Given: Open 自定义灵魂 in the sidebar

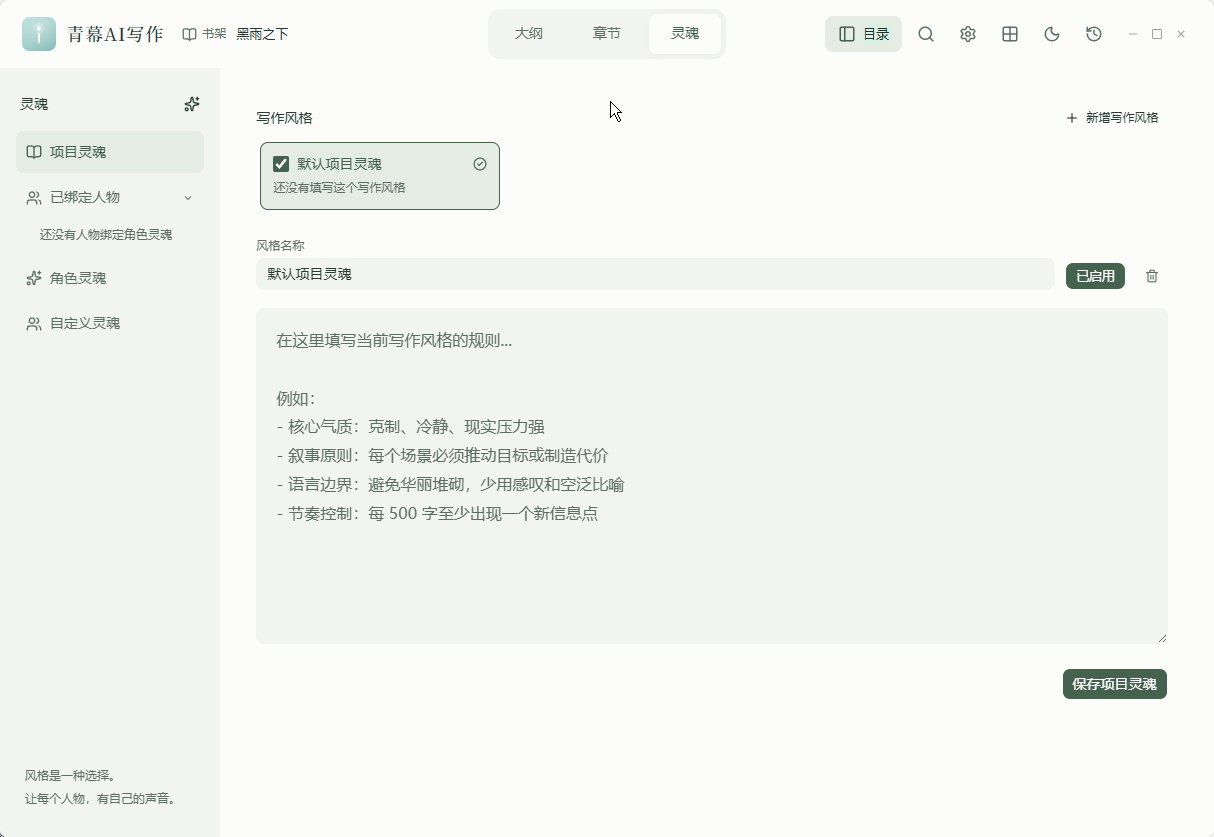Looking at the screenshot, I should point(110,323).
